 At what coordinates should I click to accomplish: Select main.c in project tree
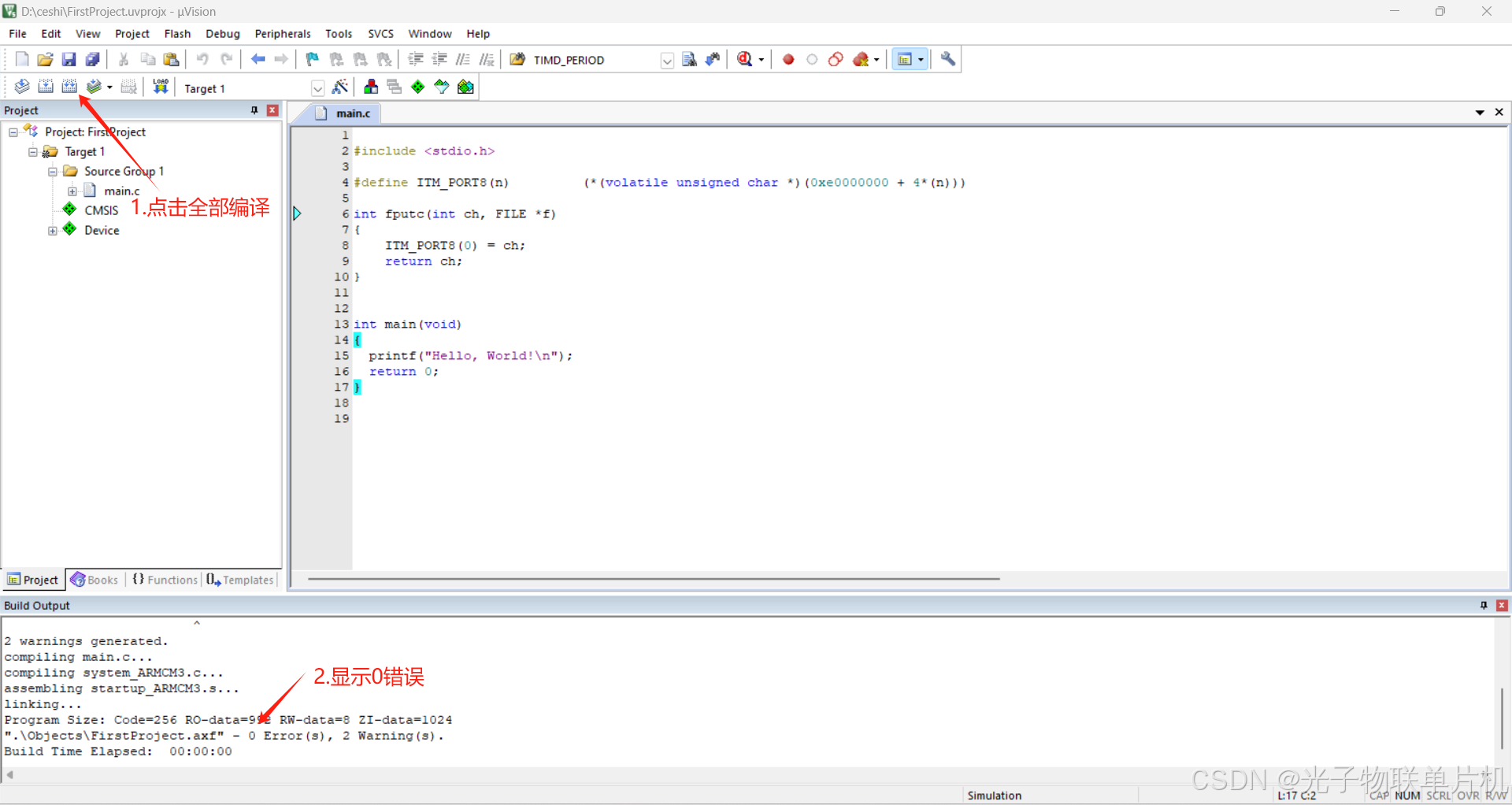[121, 191]
